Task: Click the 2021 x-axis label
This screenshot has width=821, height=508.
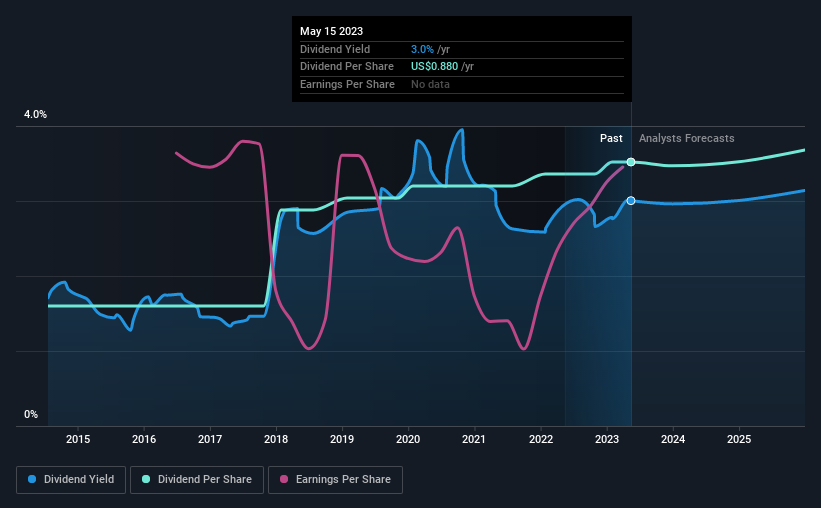Action: point(474,439)
